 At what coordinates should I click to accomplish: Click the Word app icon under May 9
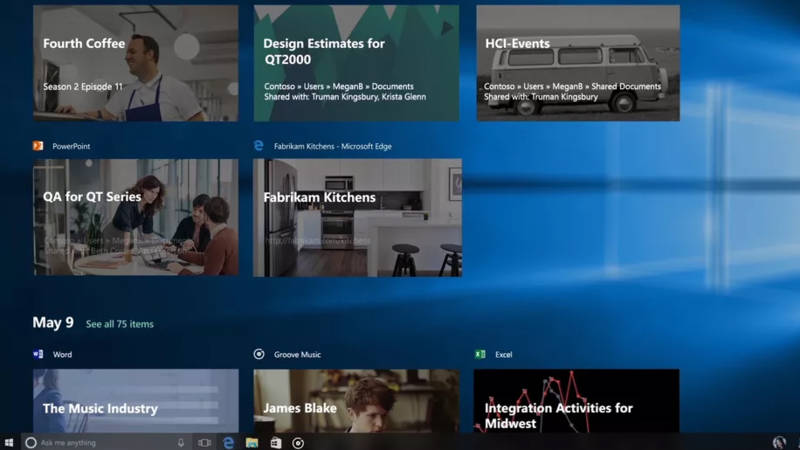38,354
